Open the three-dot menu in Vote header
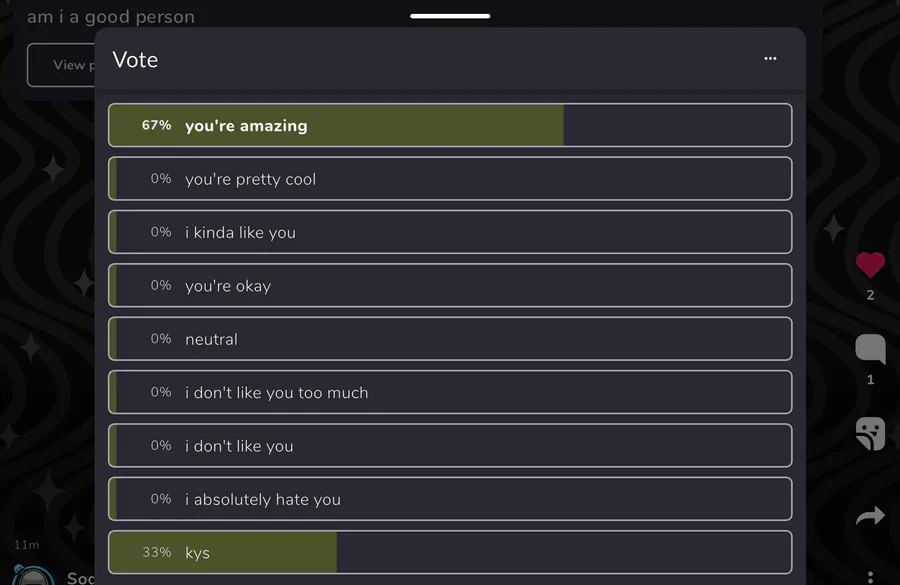 point(770,59)
